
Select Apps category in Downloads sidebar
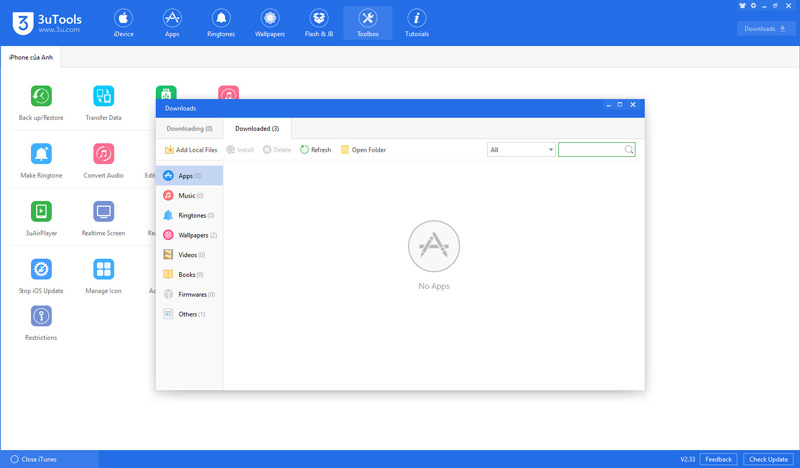(189, 176)
